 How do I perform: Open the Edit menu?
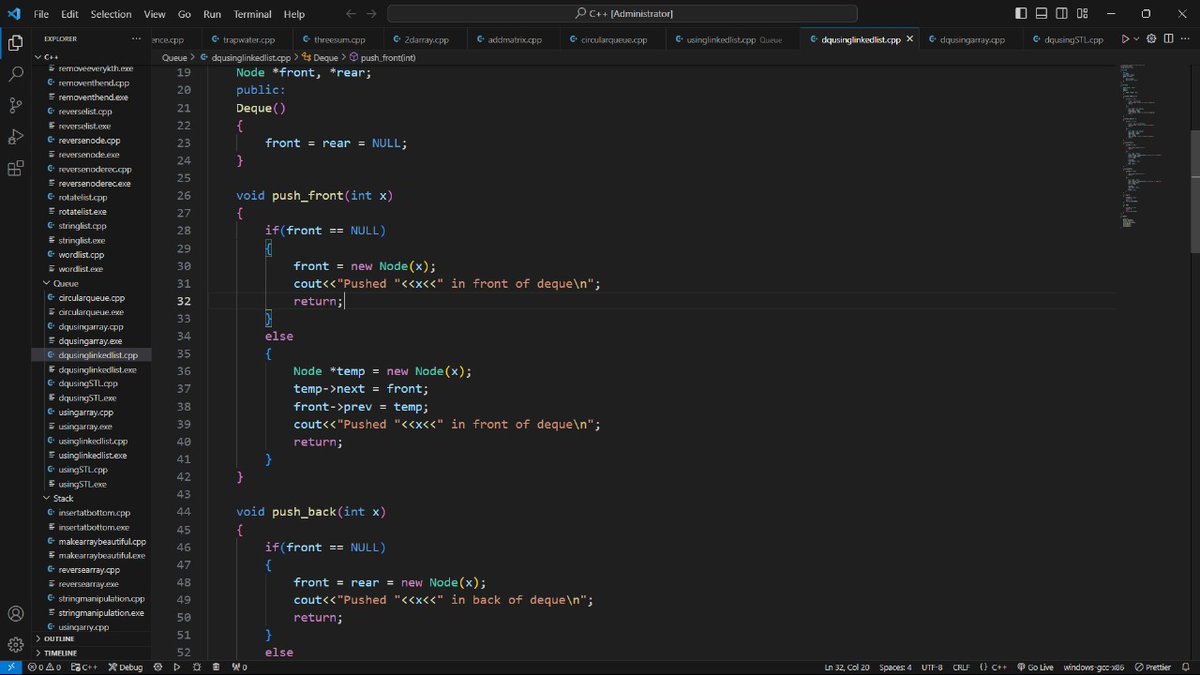[70, 14]
